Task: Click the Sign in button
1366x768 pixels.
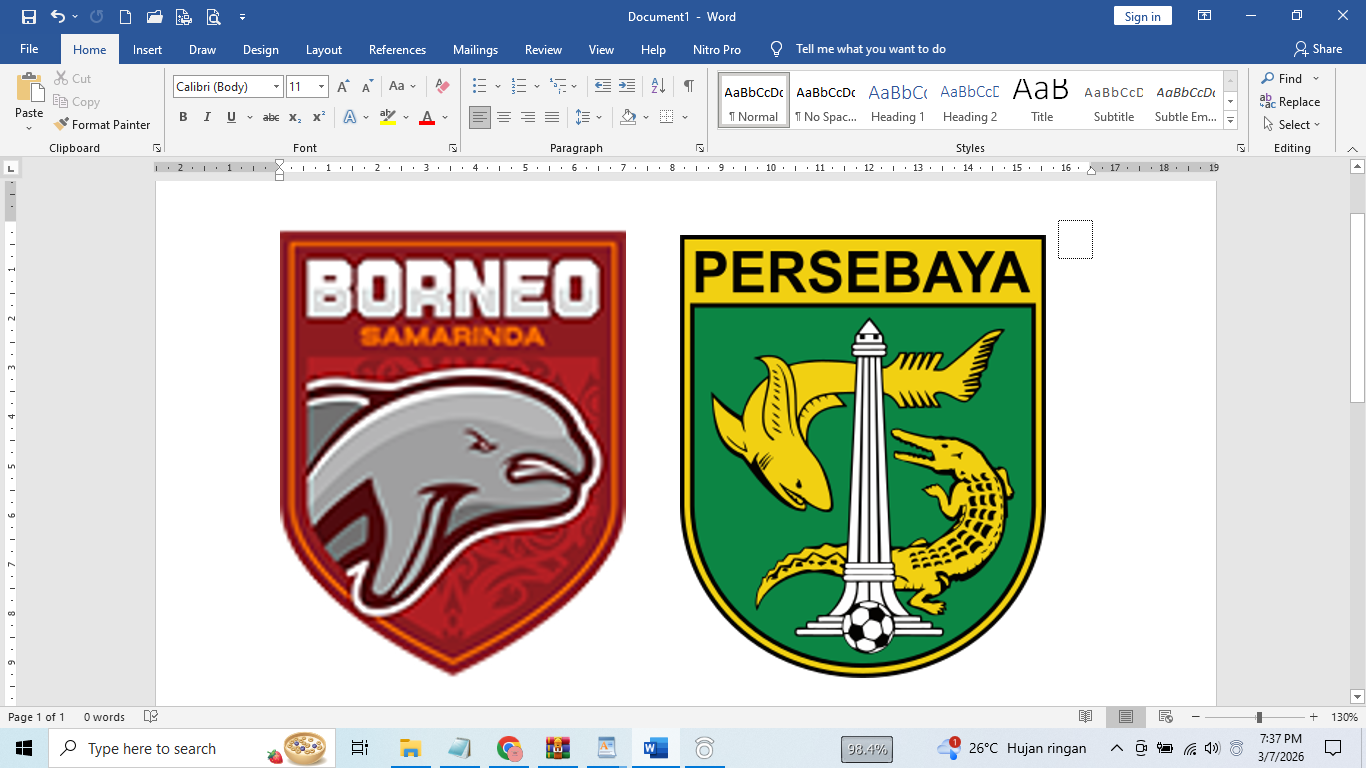Action: (x=1143, y=17)
